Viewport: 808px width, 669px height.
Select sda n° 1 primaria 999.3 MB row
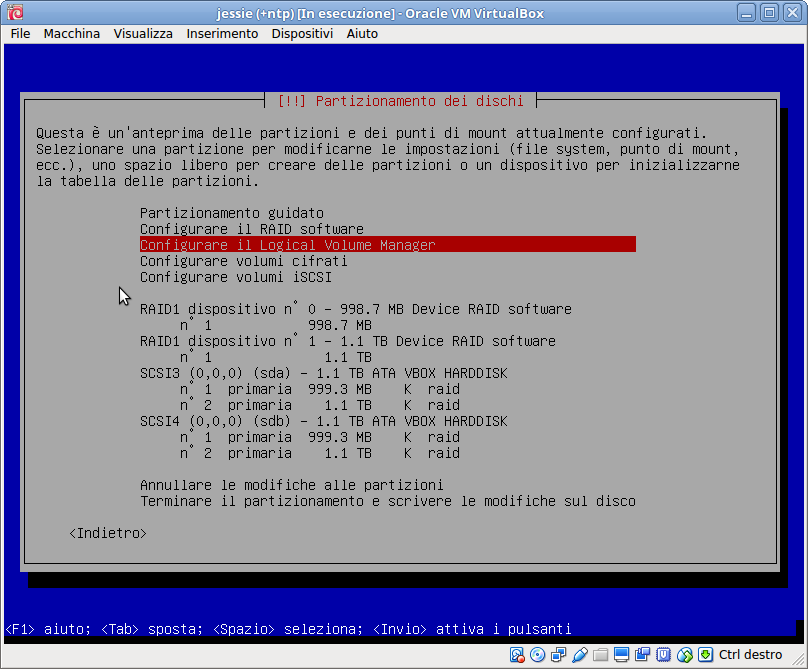coord(319,389)
